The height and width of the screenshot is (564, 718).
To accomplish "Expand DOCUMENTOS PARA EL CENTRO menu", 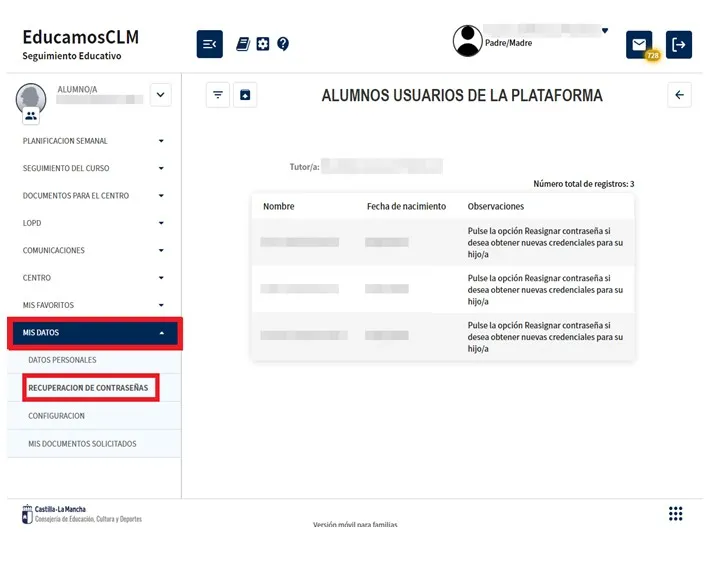I will click(93, 196).
